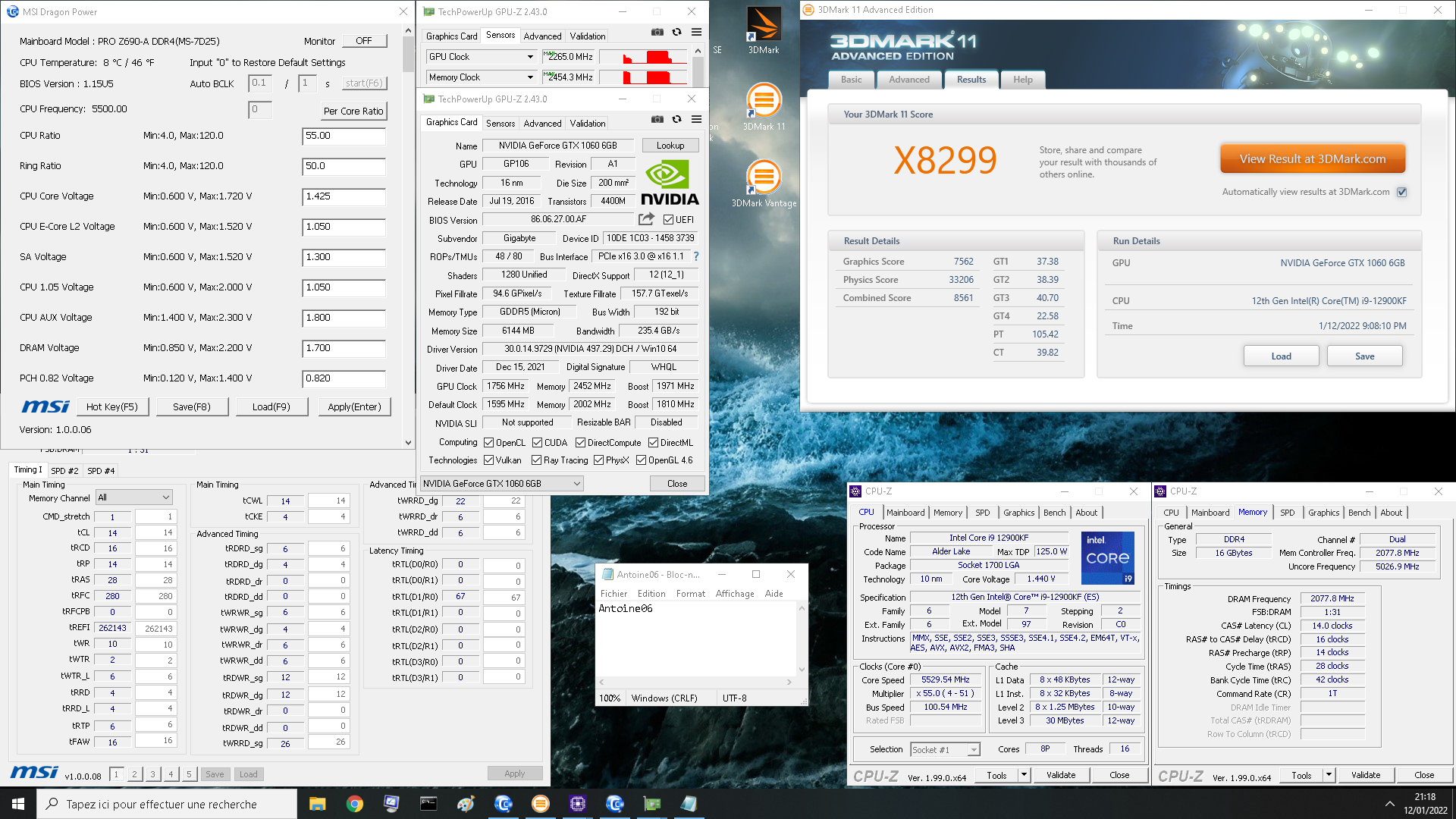Open the Help tab in 3DMark 11
The width and height of the screenshot is (1456, 819).
tap(1023, 80)
